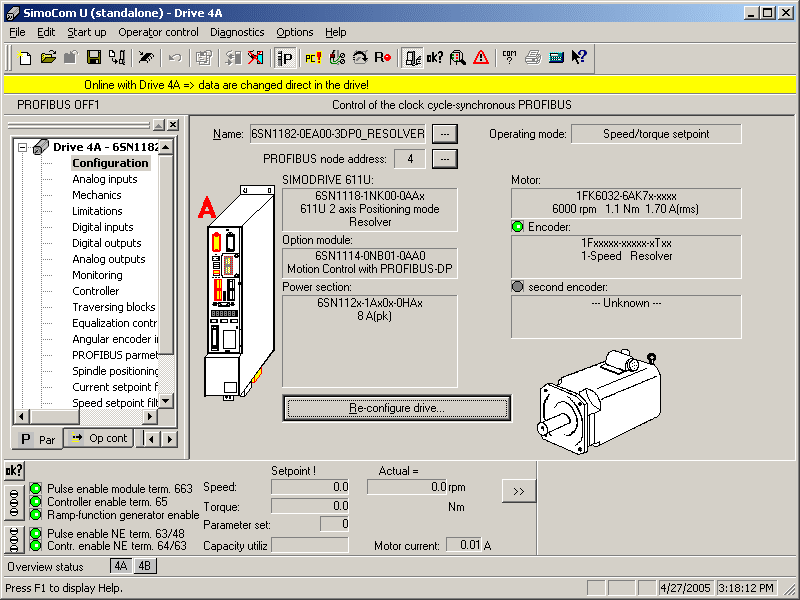Image resolution: width=800 pixels, height=600 pixels.
Task: Click the Speed setpoint value field
Action: click(310, 487)
